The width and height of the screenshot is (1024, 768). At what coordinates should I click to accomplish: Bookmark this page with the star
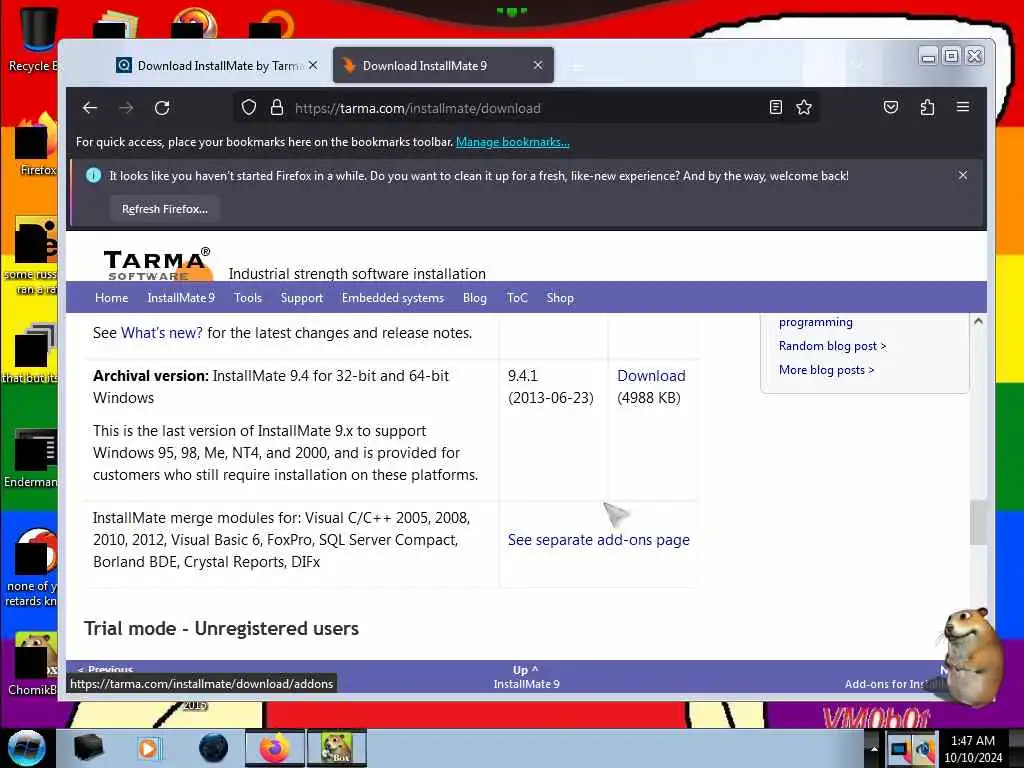pos(804,108)
